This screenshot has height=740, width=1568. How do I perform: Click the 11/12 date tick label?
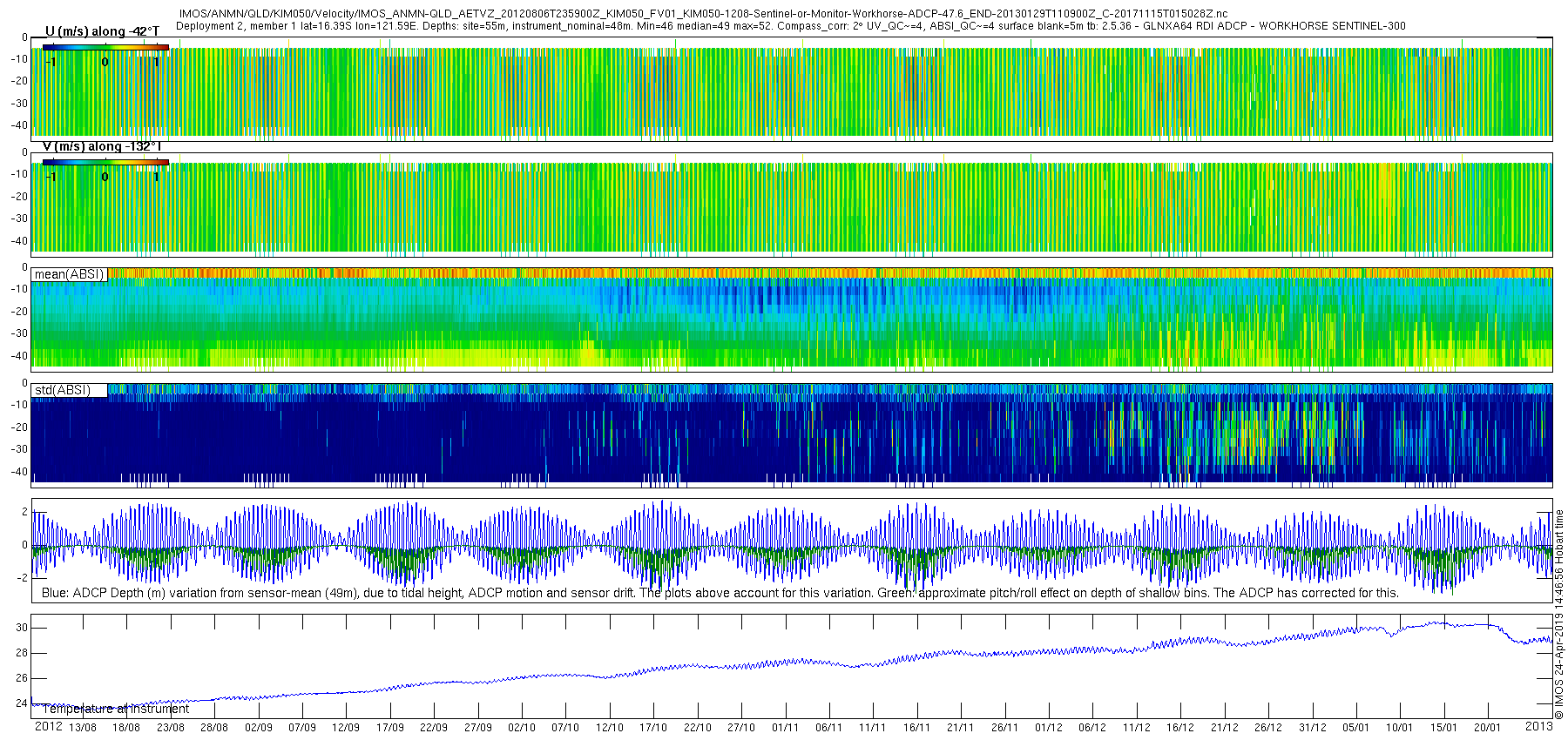[1137, 728]
